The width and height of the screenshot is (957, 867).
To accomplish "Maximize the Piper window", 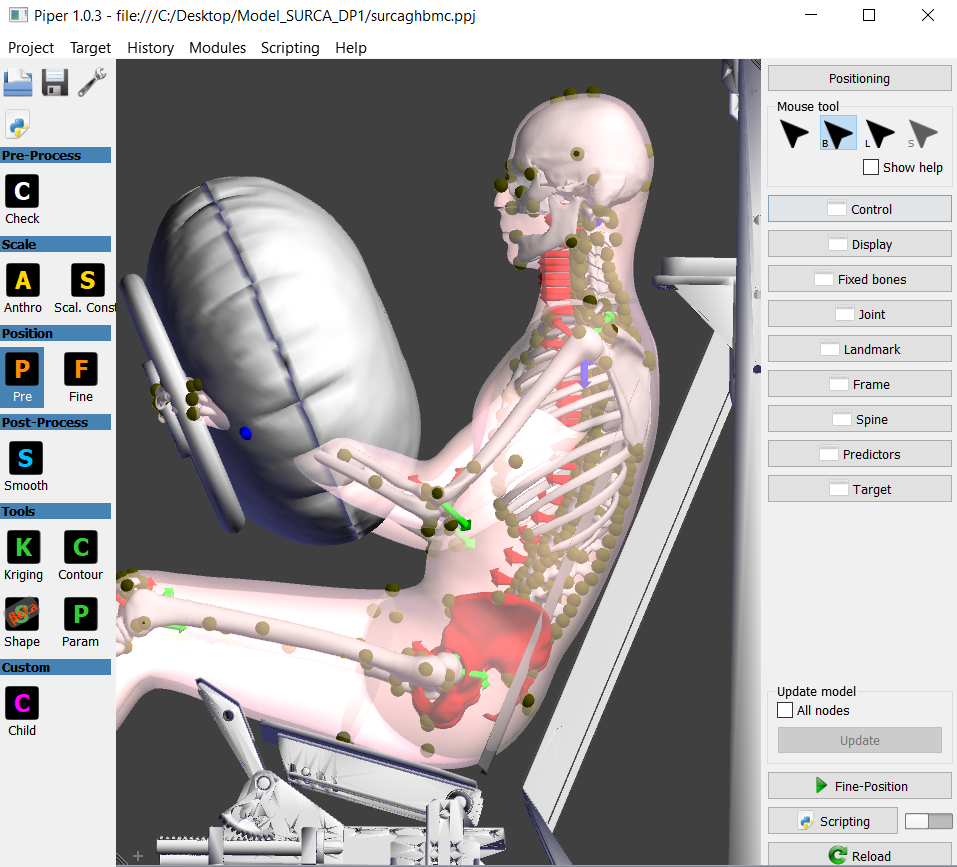I will (869, 15).
